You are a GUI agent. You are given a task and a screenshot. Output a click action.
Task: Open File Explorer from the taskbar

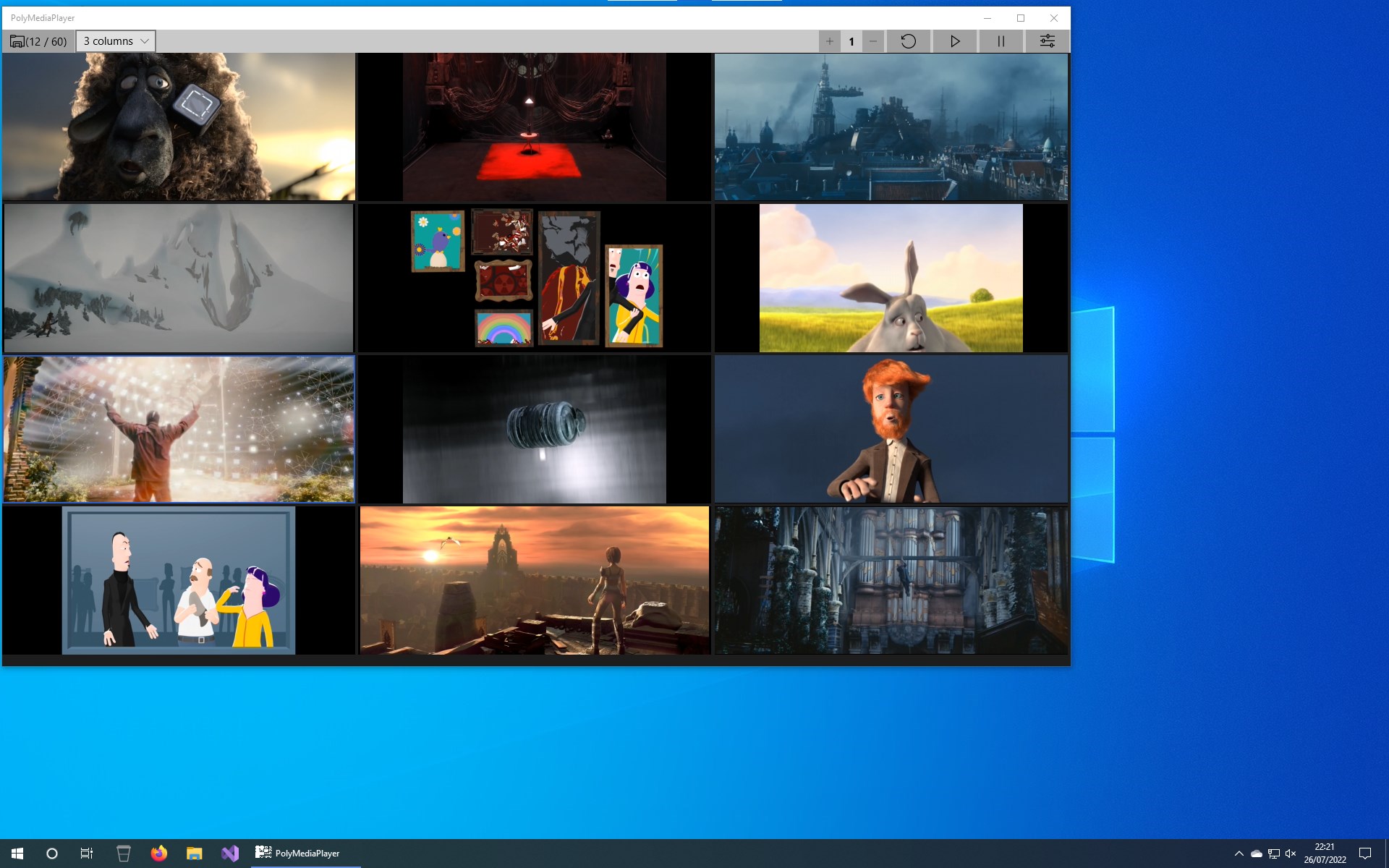coord(194,854)
